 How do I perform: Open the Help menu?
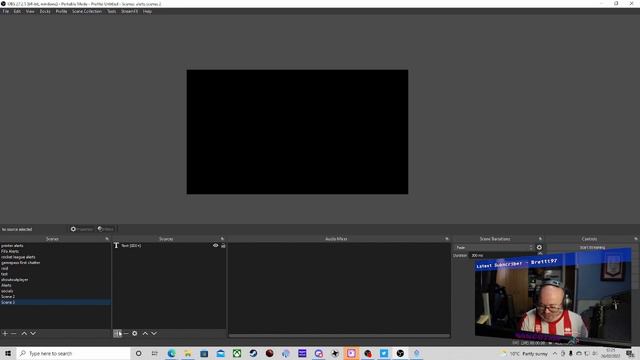click(x=147, y=11)
